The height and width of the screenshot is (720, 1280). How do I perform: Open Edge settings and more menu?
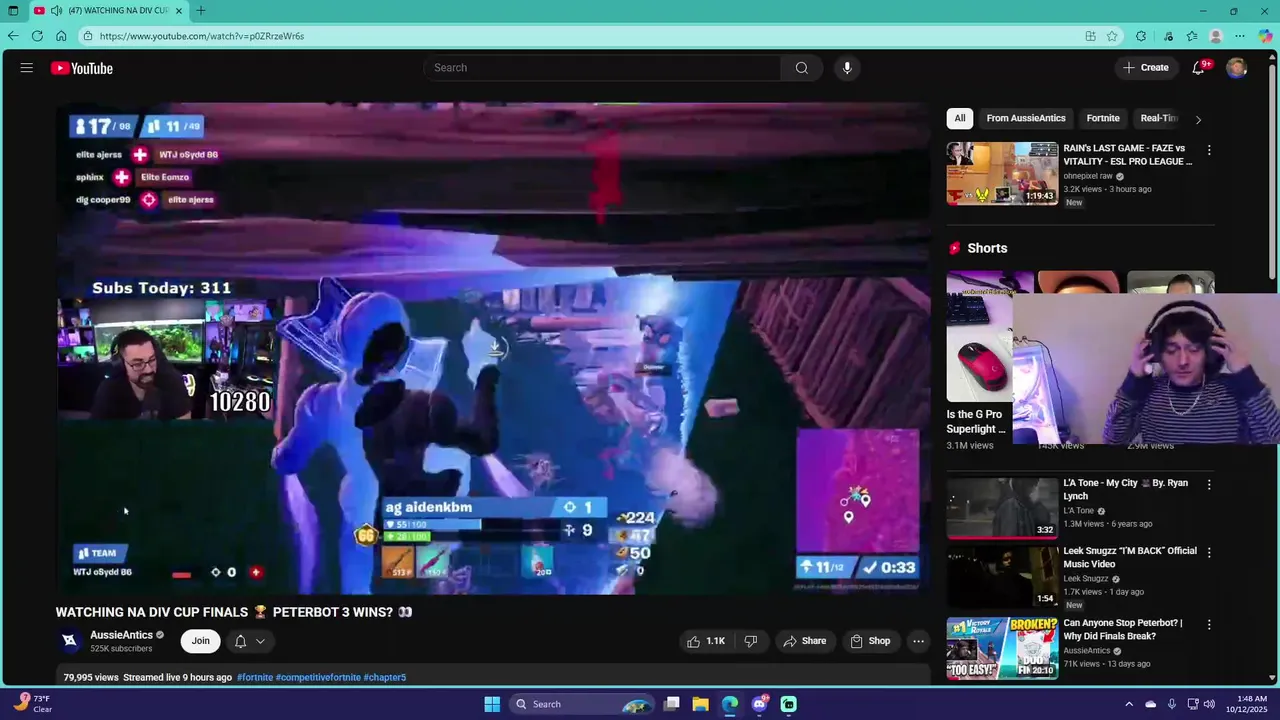tap(1240, 36)
